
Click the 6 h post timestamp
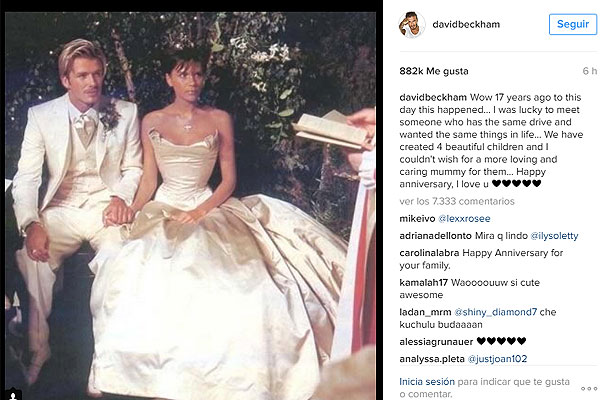pyautogui.click(x=590, y=71)
